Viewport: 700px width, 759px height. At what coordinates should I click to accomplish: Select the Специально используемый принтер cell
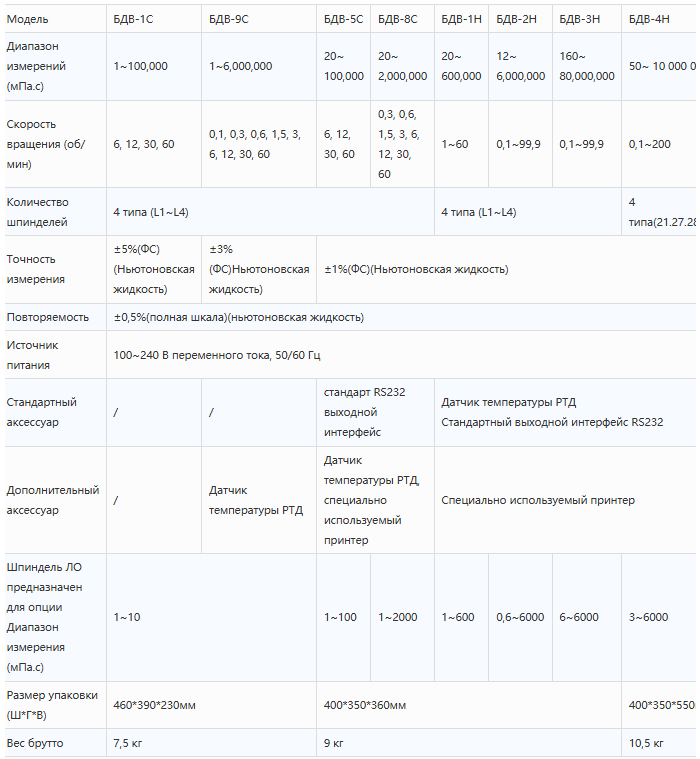pos(565,500)
